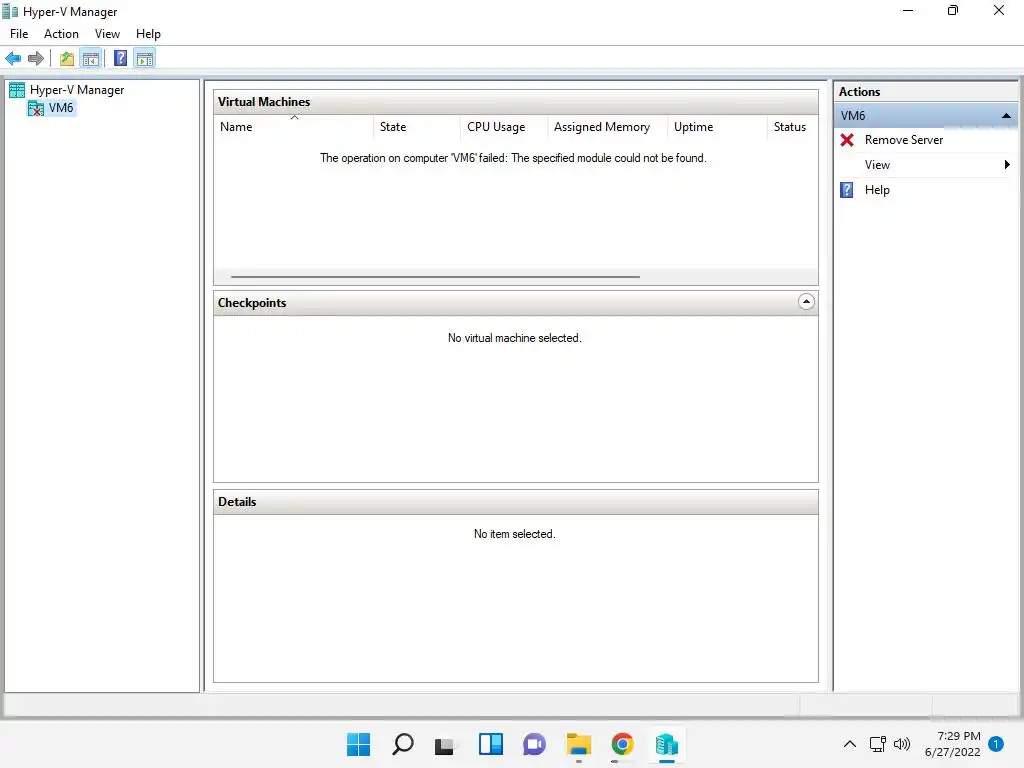
Task: Click the volume speaker tray icon
Action: [902, 744]
